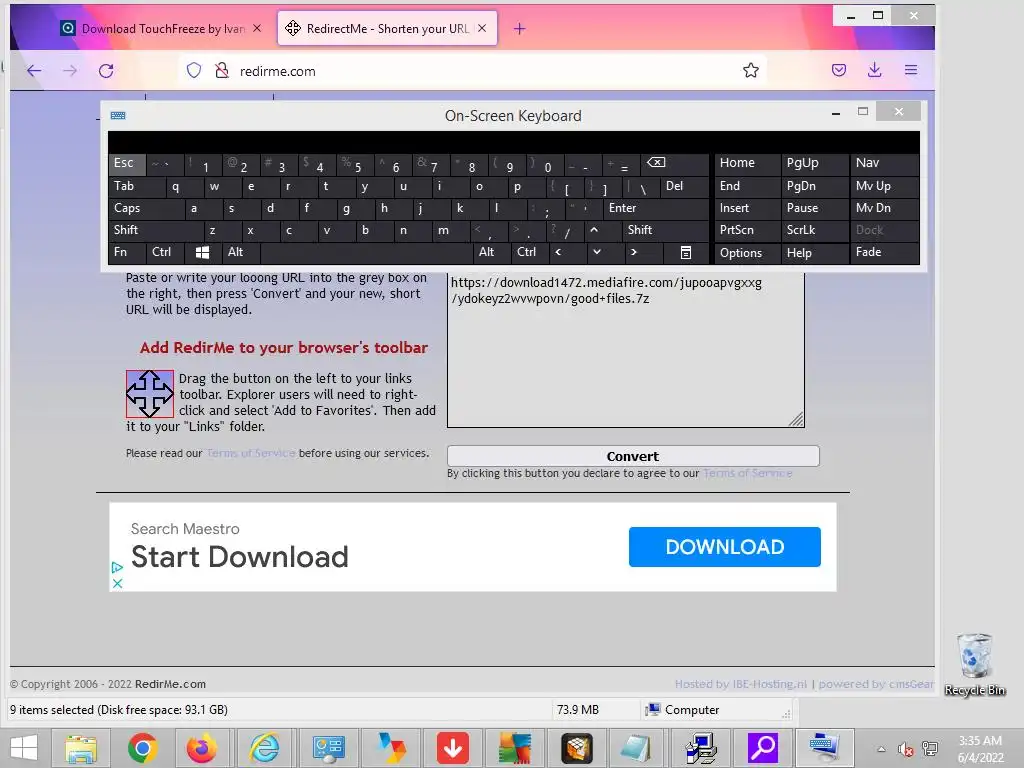
Task: Close the Download TouchFreeze tab
Action: pyautogui.click(x=257, y=28)
